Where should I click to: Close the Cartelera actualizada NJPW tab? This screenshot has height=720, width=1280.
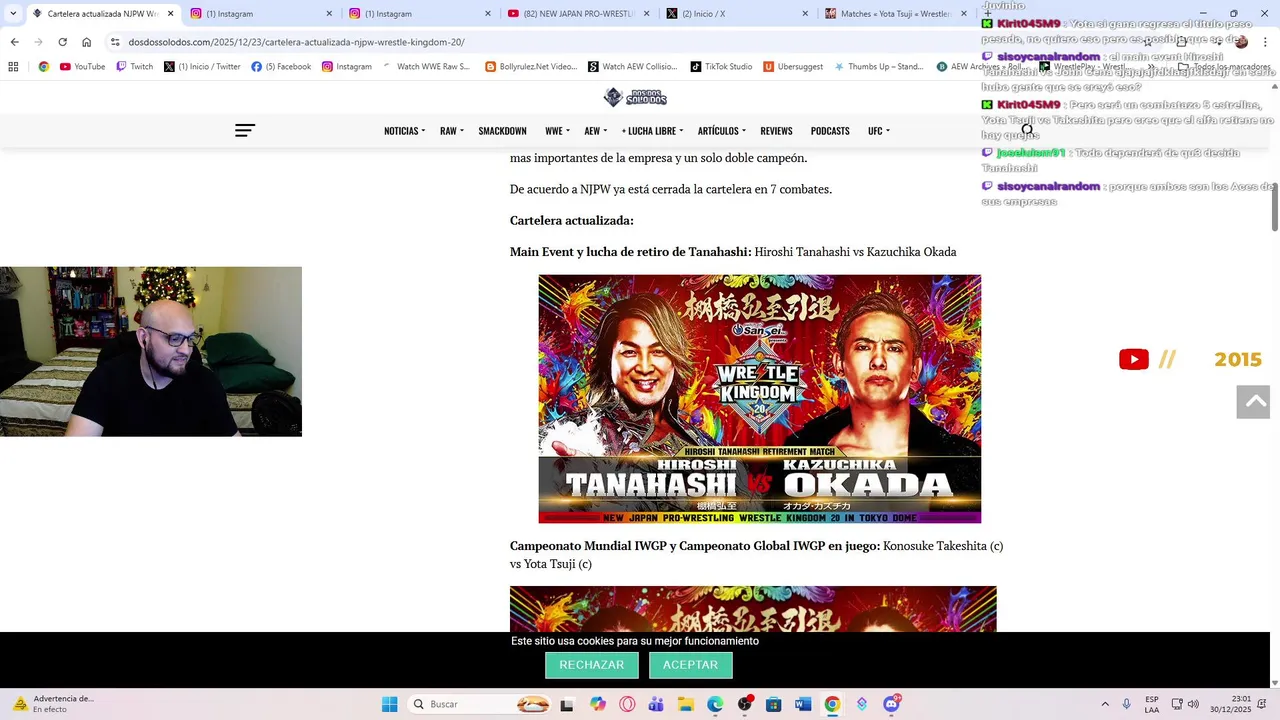170,14
